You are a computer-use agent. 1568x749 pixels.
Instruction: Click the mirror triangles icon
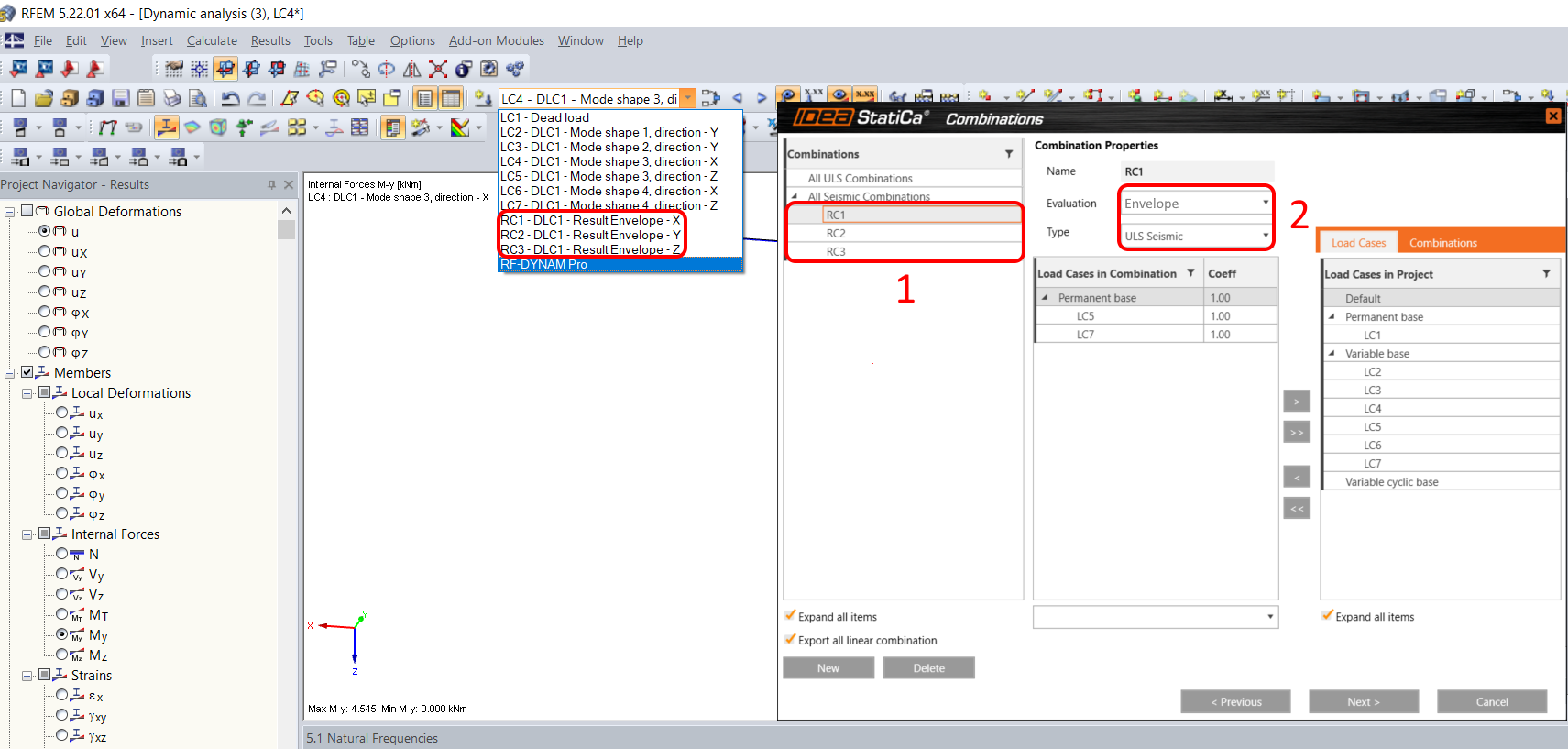coord(412,69)
